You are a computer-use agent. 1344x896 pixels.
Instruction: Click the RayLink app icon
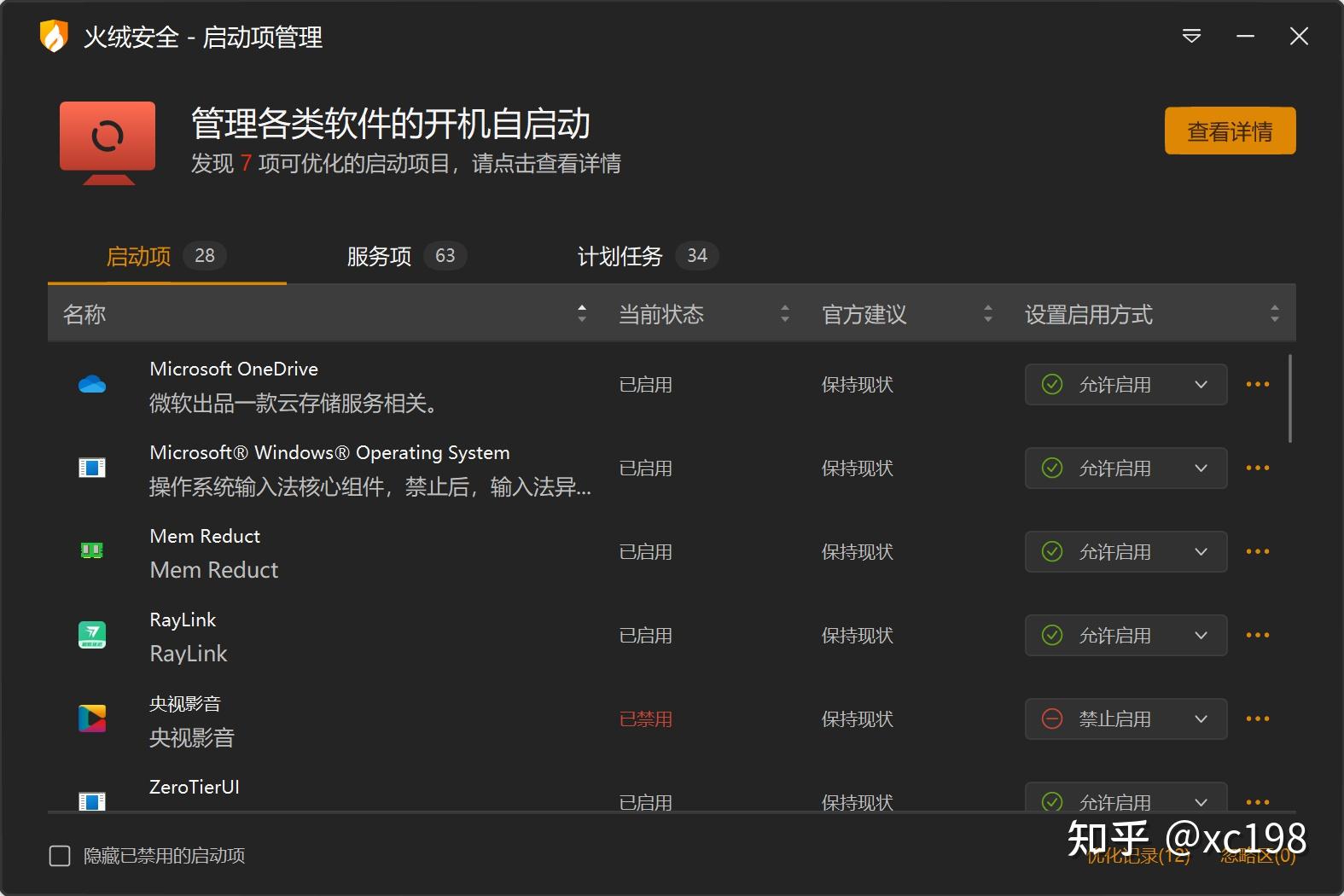point(92,634)
